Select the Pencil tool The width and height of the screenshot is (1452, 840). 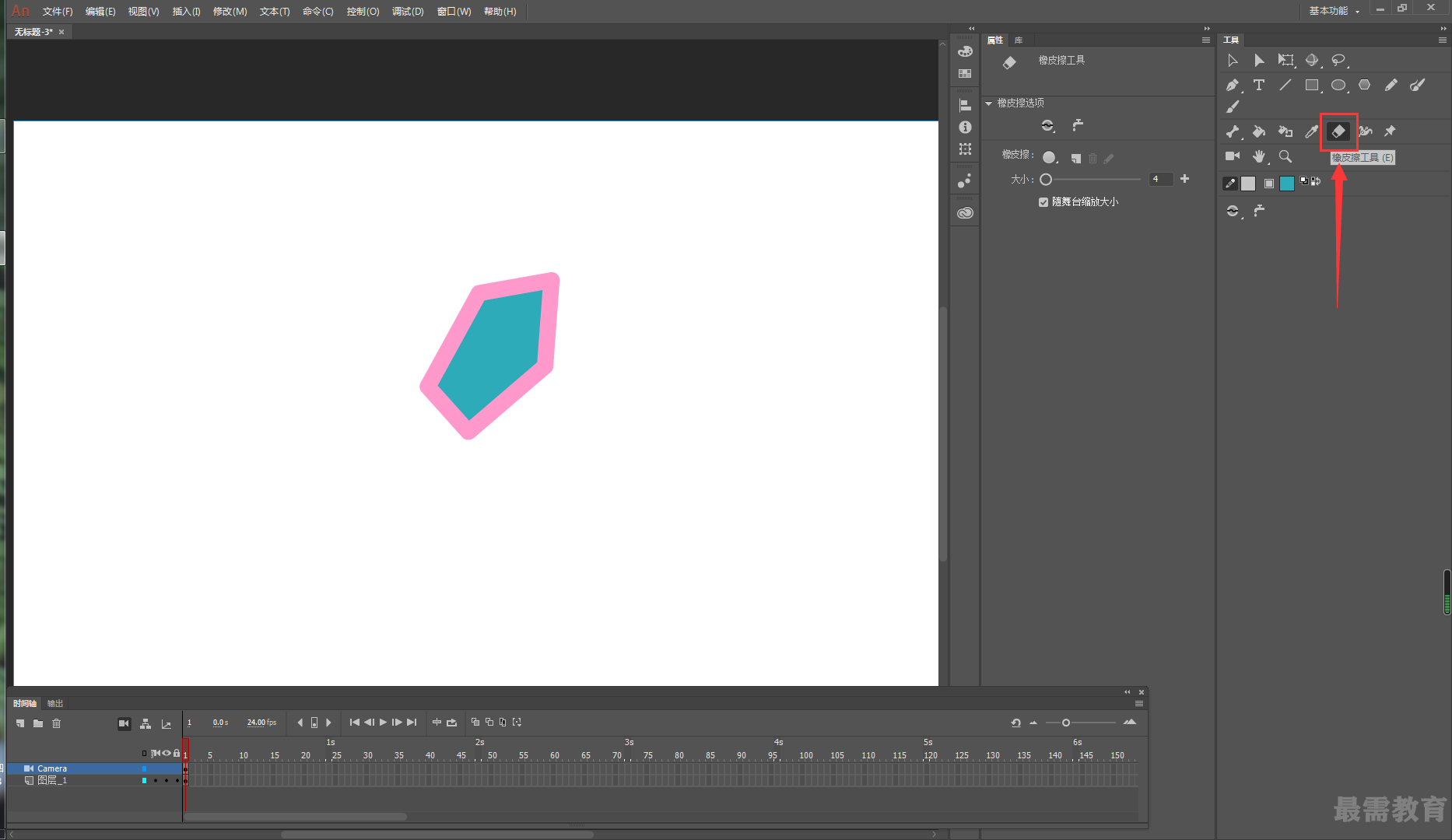[1391, 86]
